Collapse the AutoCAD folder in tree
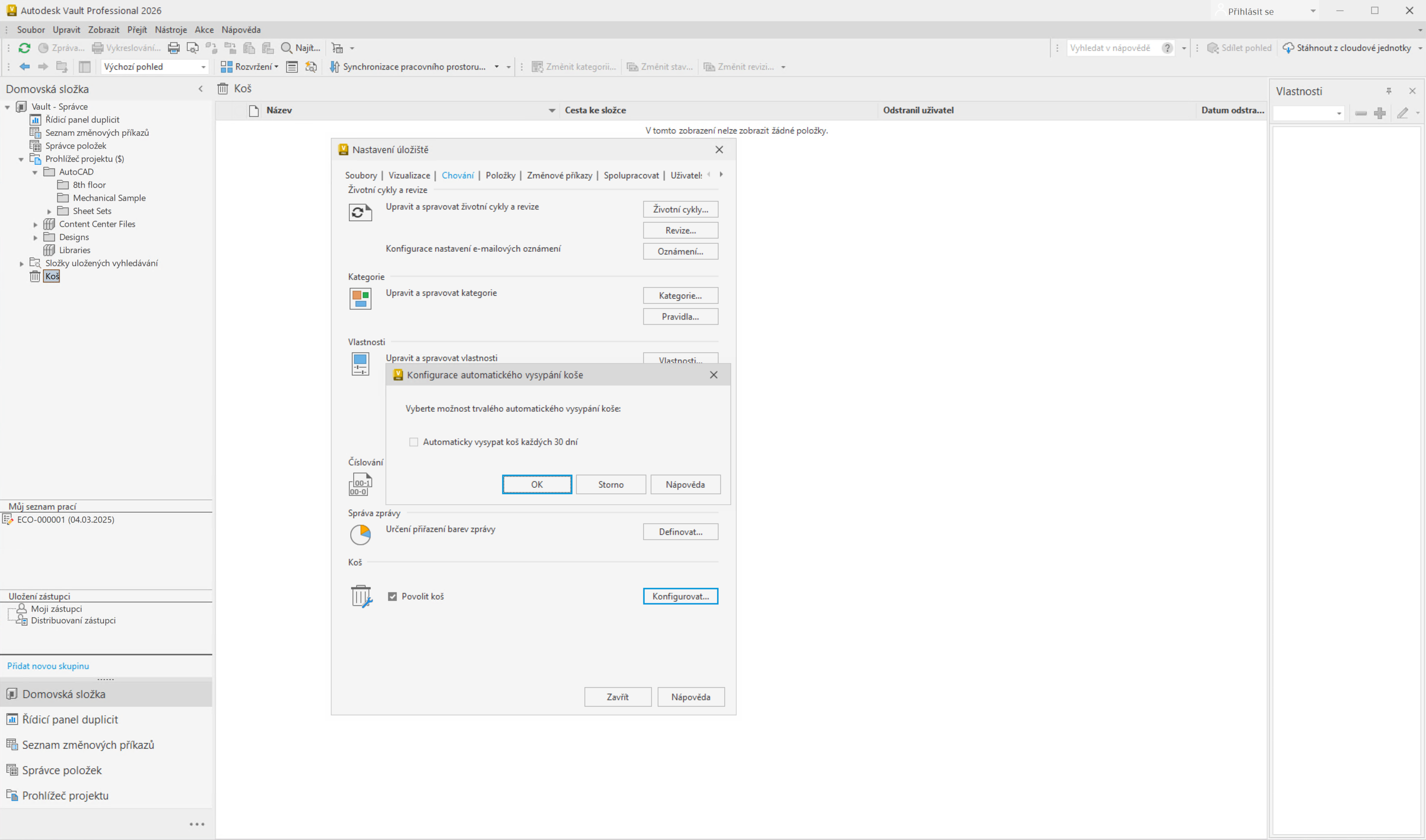1426x840 pixels. (35, 172)
